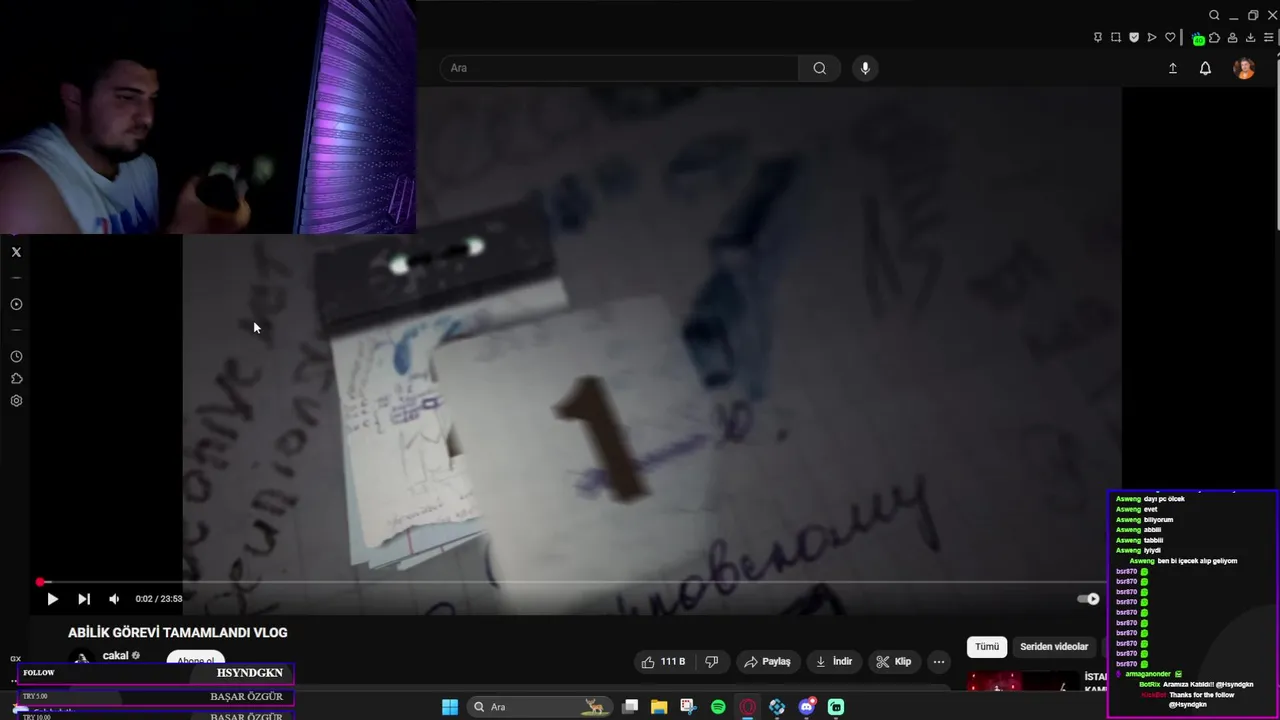Open the upload/create icon in YouTube's header
Screen dimensions: 1280x720
pos(1173,68)
